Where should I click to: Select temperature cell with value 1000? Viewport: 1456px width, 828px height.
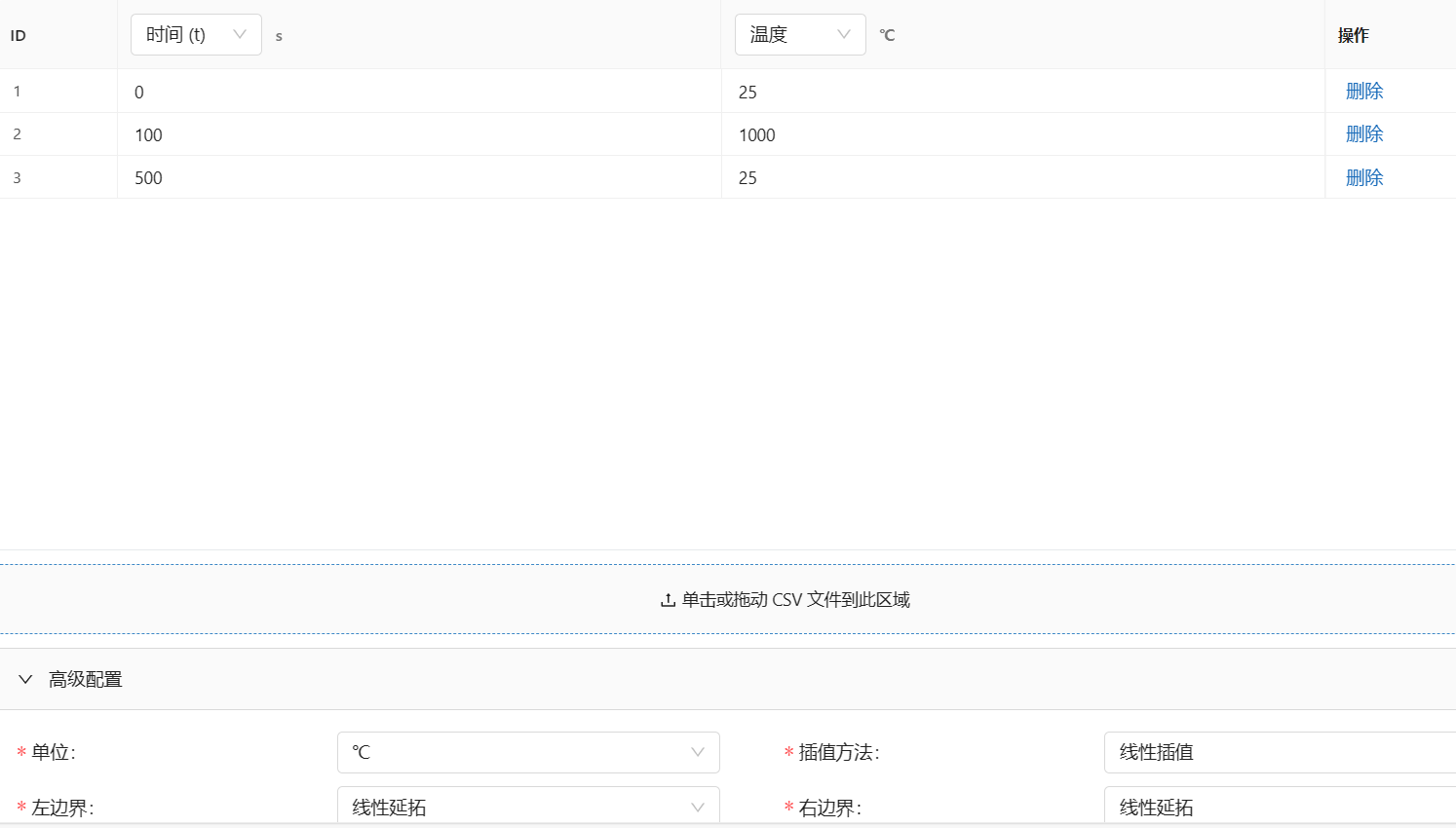tap(1023, 134)
